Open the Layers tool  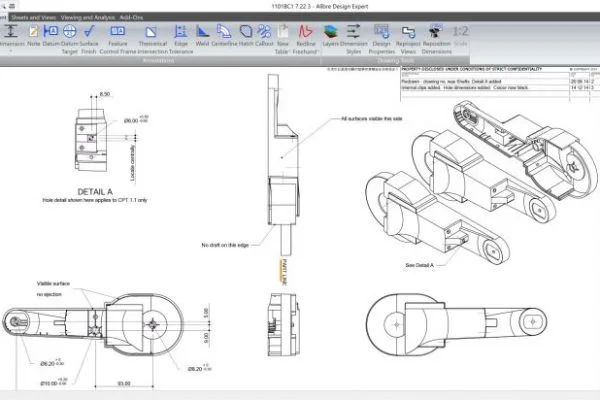click(x=331, y=35)
